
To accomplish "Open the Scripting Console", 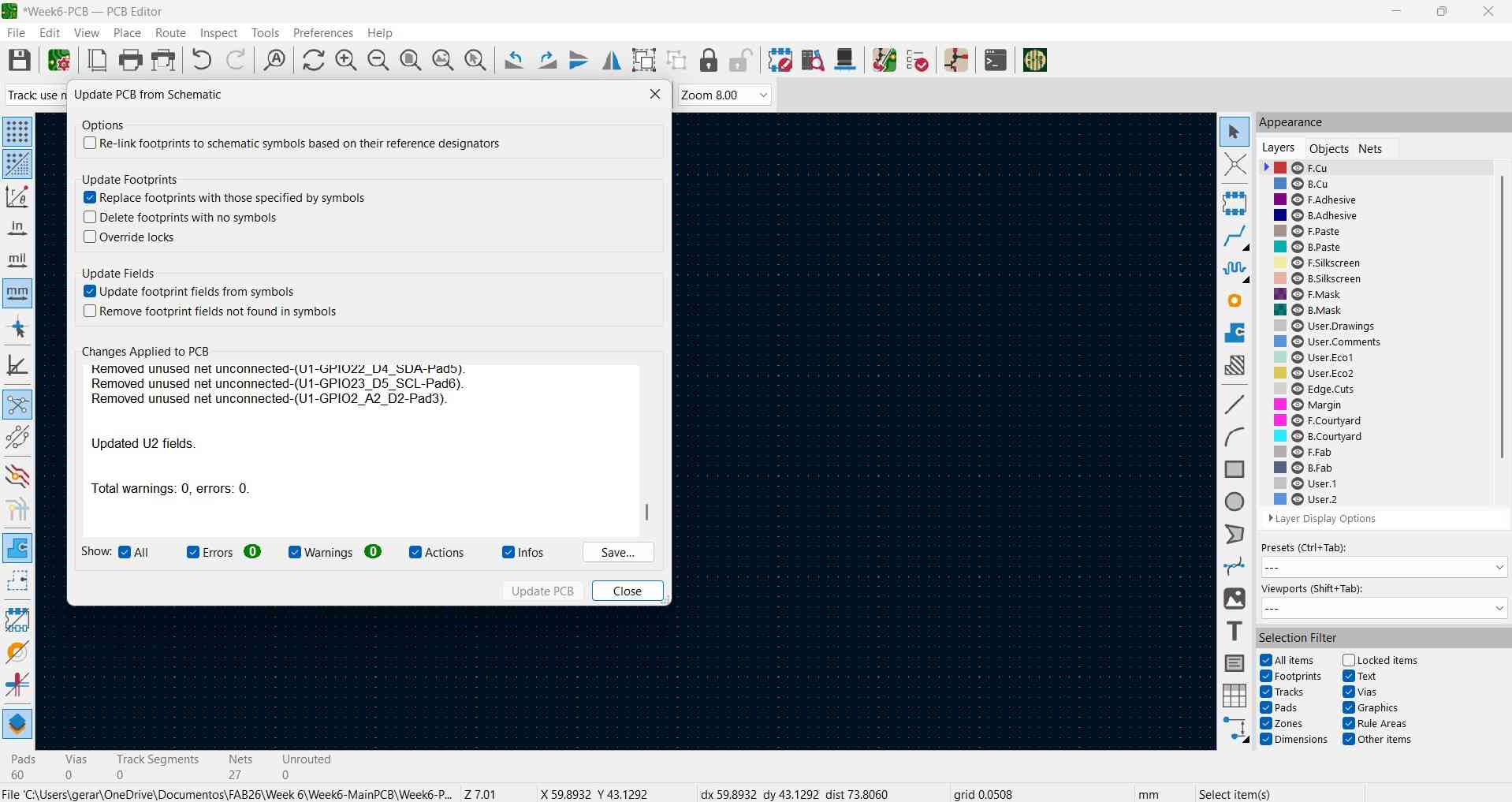I will tap(995, 60).
